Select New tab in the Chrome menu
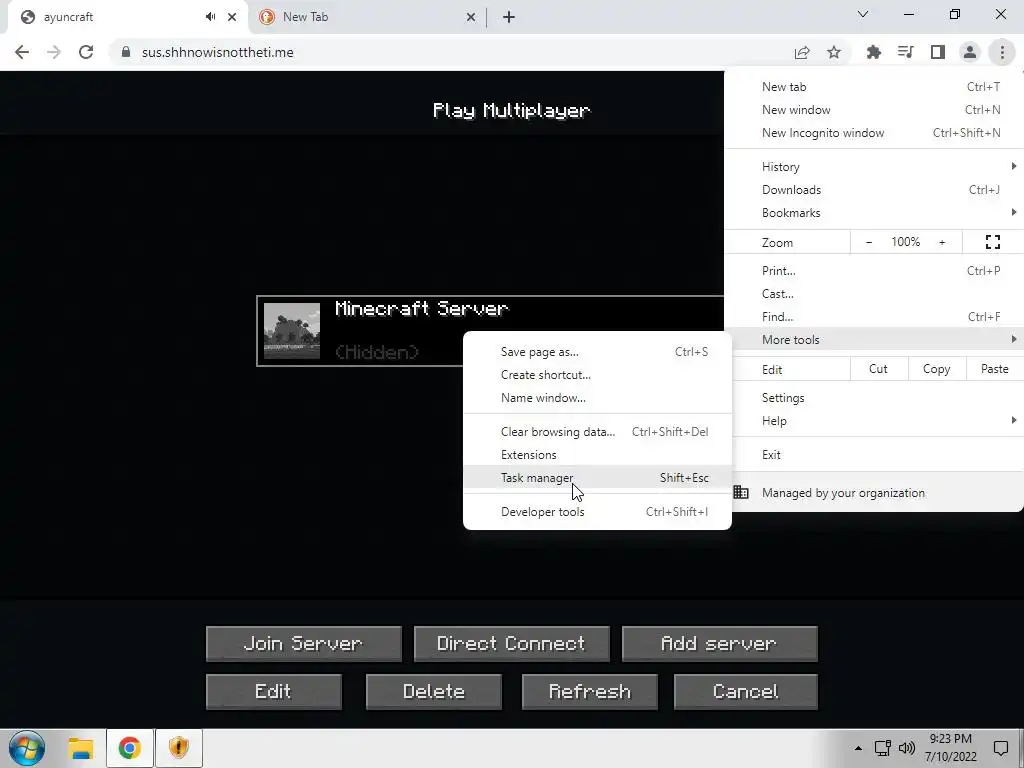1024x768 pixels. (874, 87)
